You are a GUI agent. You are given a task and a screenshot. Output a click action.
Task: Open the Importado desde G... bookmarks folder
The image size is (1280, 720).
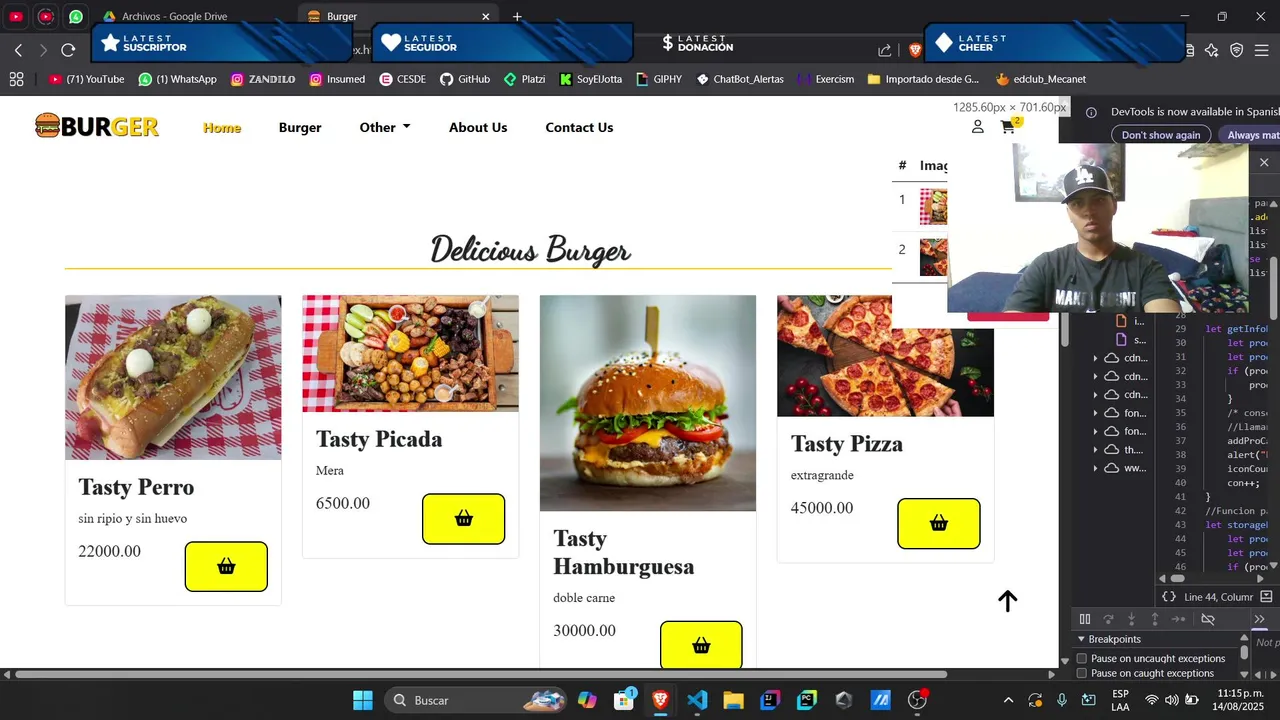[923, 79]
